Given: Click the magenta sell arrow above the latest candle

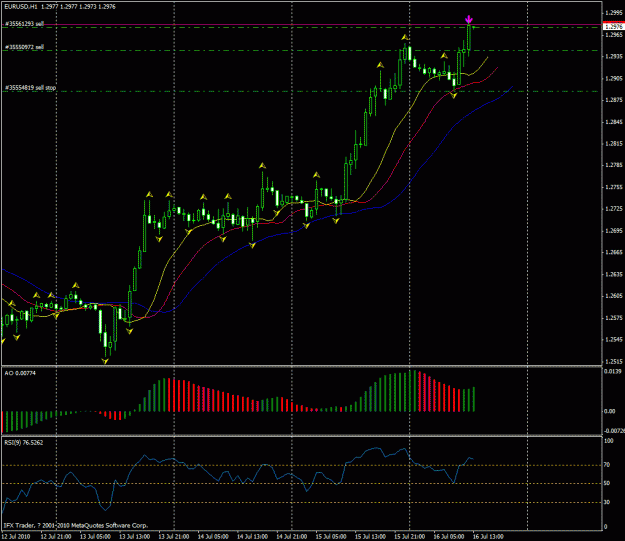Looking at the screenshot, I should click(x=469, y=20).
